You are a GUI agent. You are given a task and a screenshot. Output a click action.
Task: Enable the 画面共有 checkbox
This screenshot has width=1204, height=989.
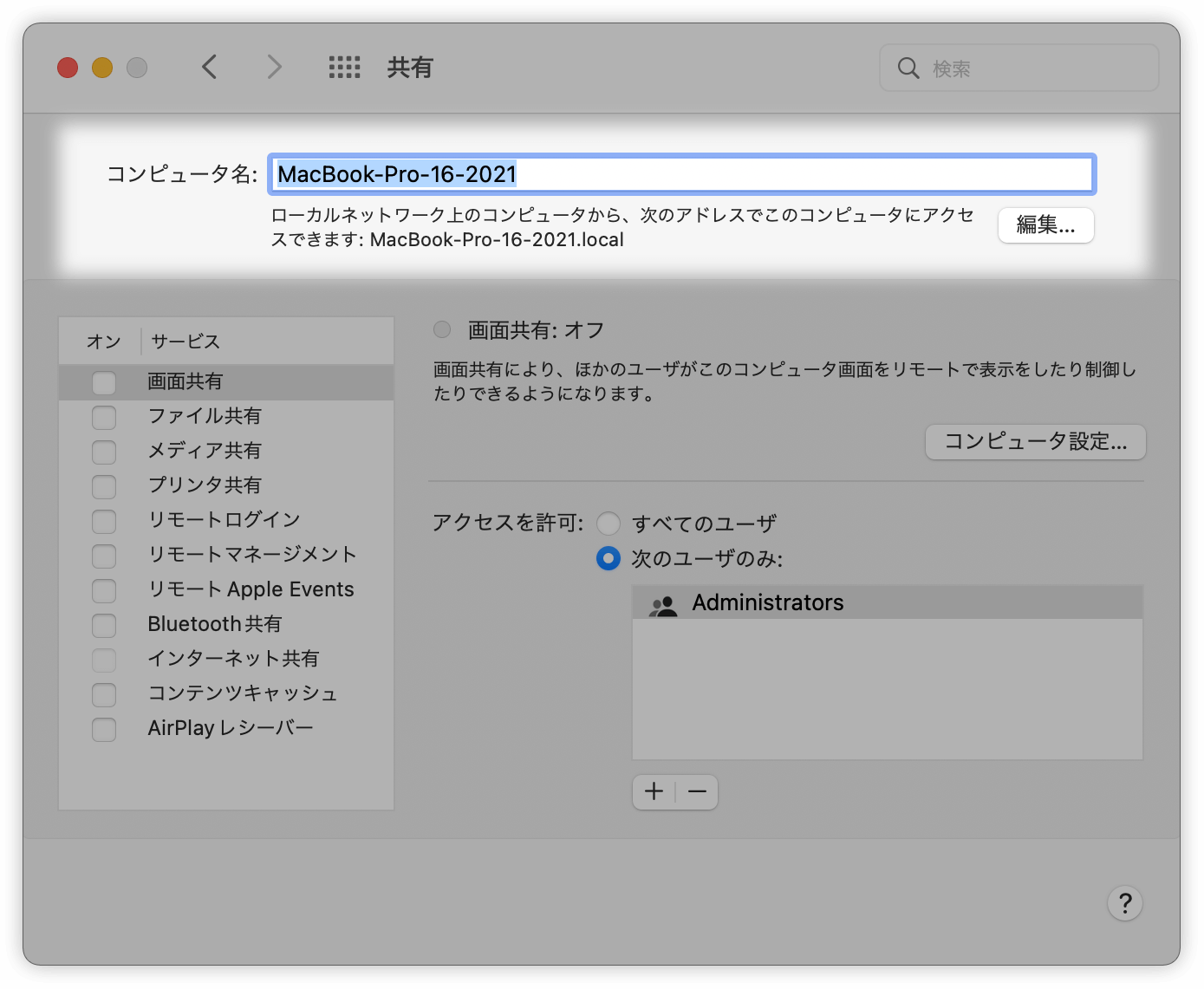[x=104, y=382]
